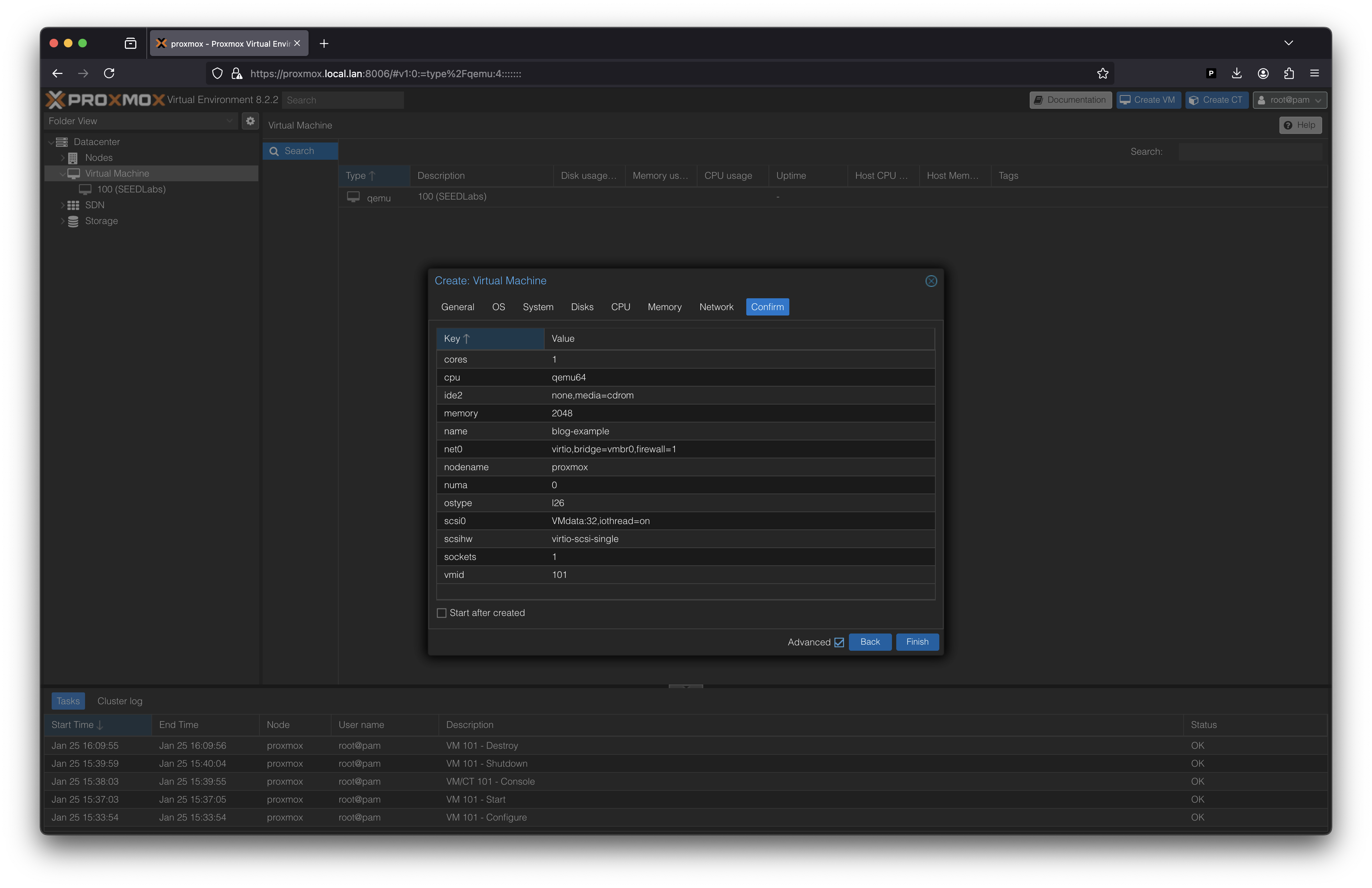The width and height of the screenshot is (1372, 888).
Task: Switch to the Network tab
Action: pyautogui.click(x=716, y=307)
